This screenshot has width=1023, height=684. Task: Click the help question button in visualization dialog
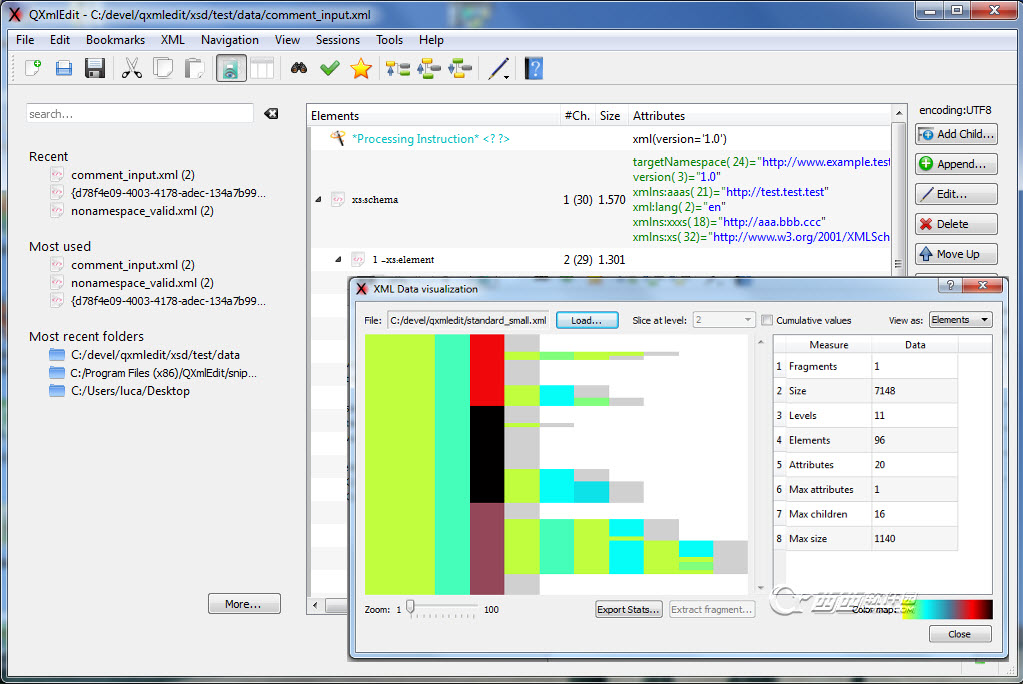pyautogui.click(x=951, y=285)
